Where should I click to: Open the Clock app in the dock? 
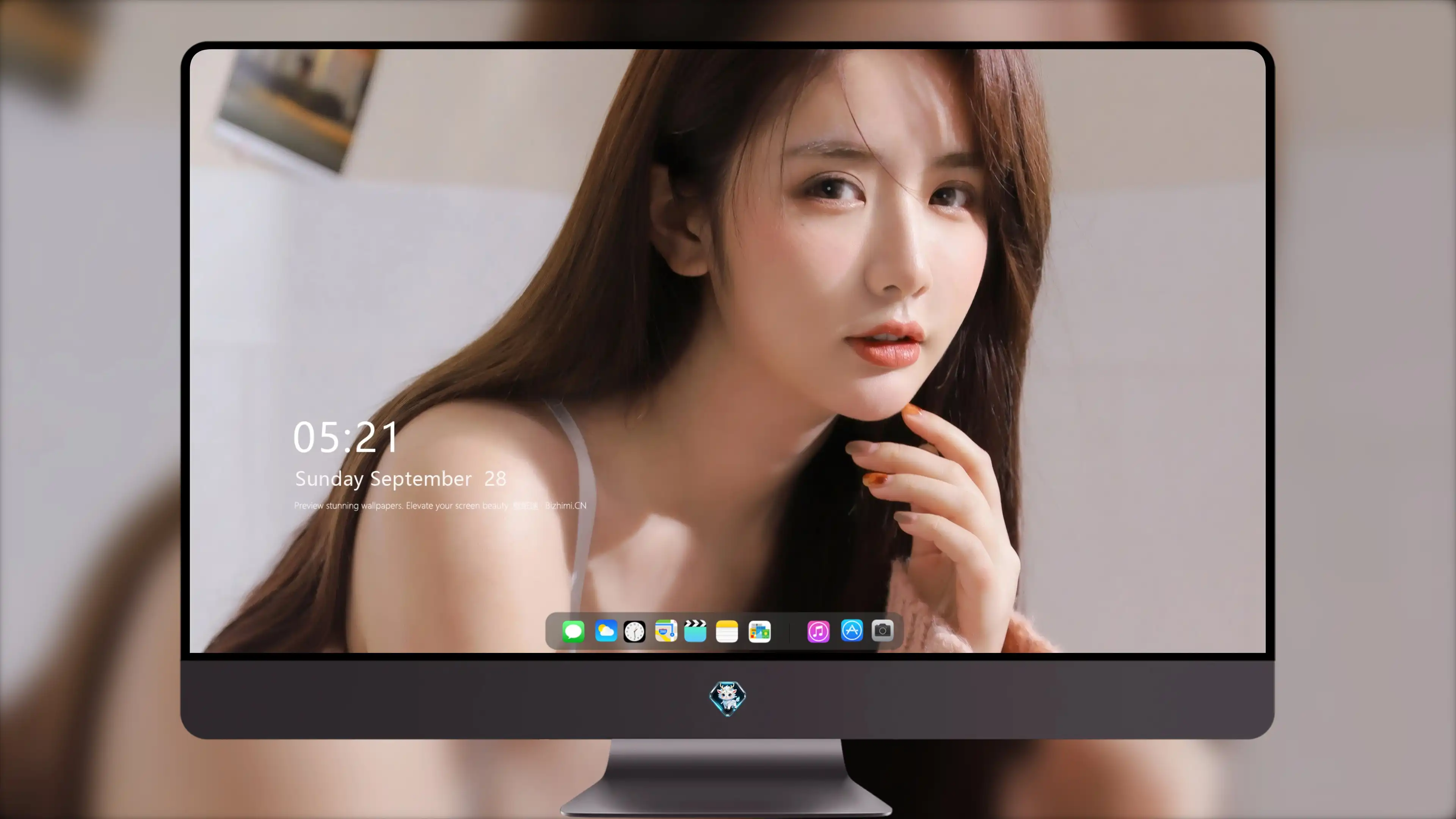634,631
